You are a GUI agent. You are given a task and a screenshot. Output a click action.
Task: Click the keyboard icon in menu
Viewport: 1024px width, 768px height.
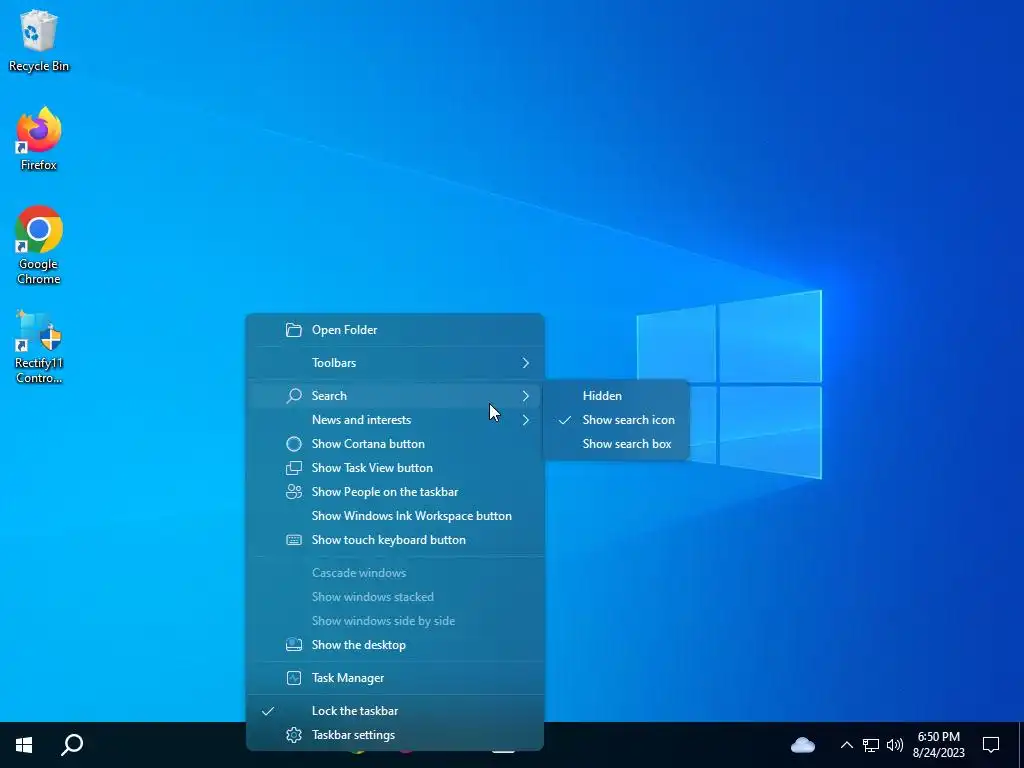tap(294, 540)
